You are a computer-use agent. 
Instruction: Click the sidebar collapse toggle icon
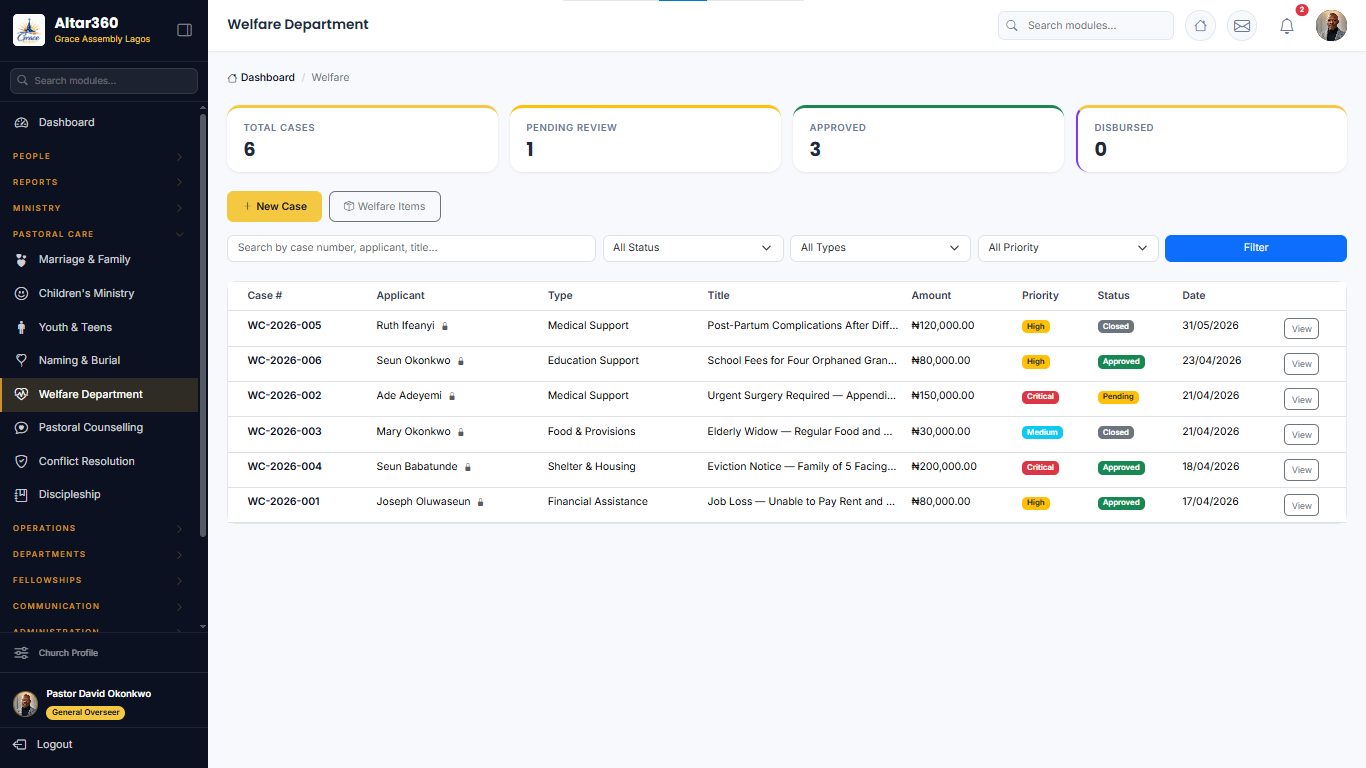[184, 30]
